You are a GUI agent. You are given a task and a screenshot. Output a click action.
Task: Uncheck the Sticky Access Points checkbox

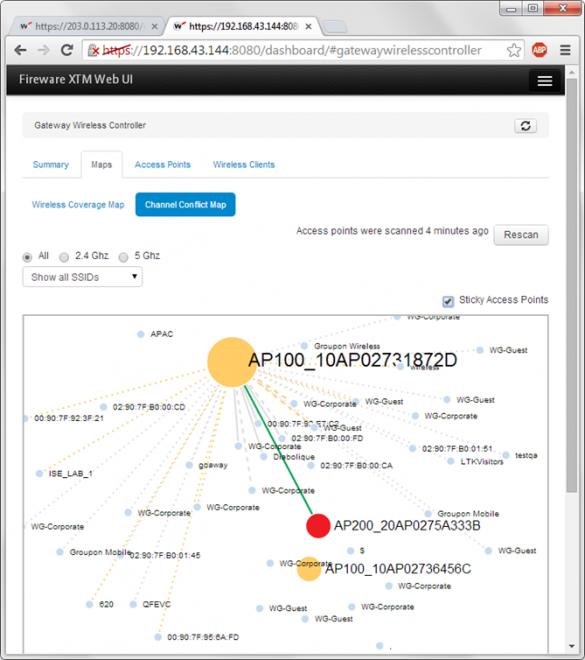click(x=448, y=301)
